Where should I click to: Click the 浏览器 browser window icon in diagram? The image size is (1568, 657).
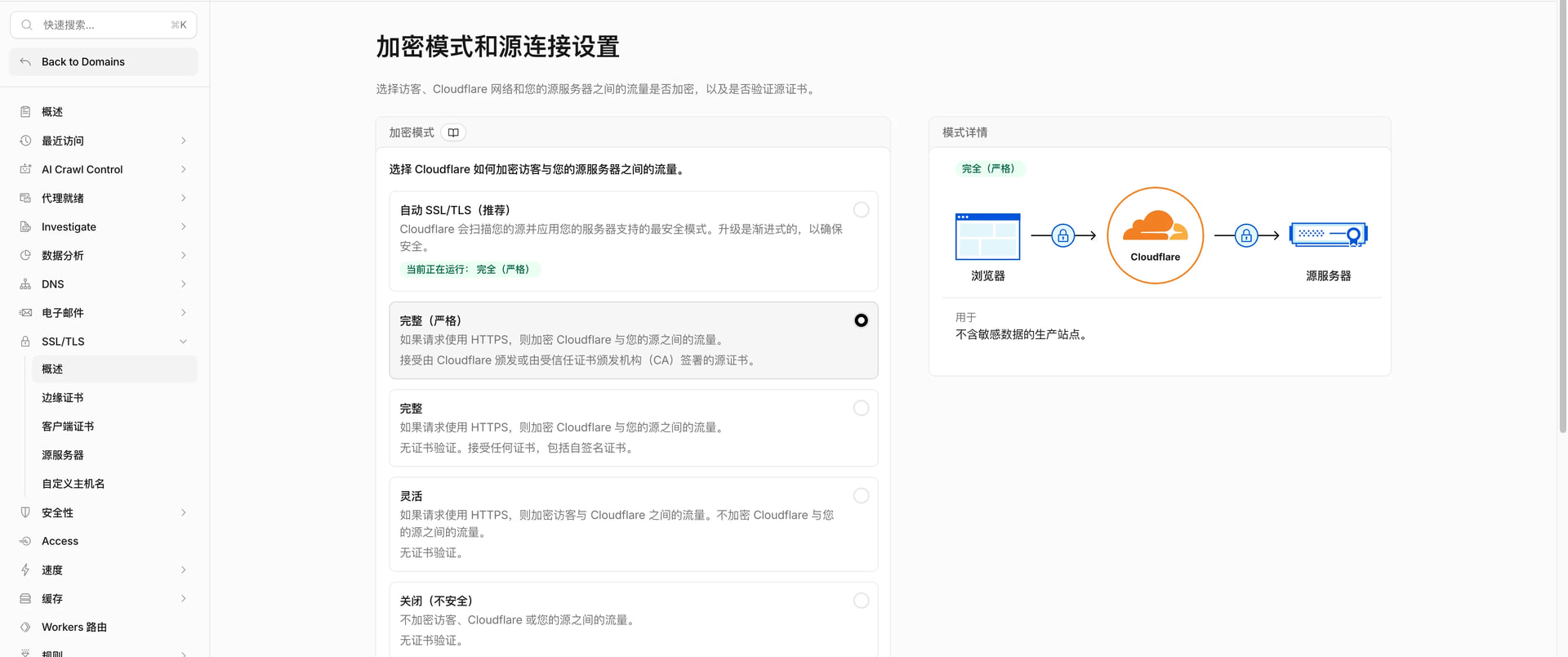click(x=987, y=235)
